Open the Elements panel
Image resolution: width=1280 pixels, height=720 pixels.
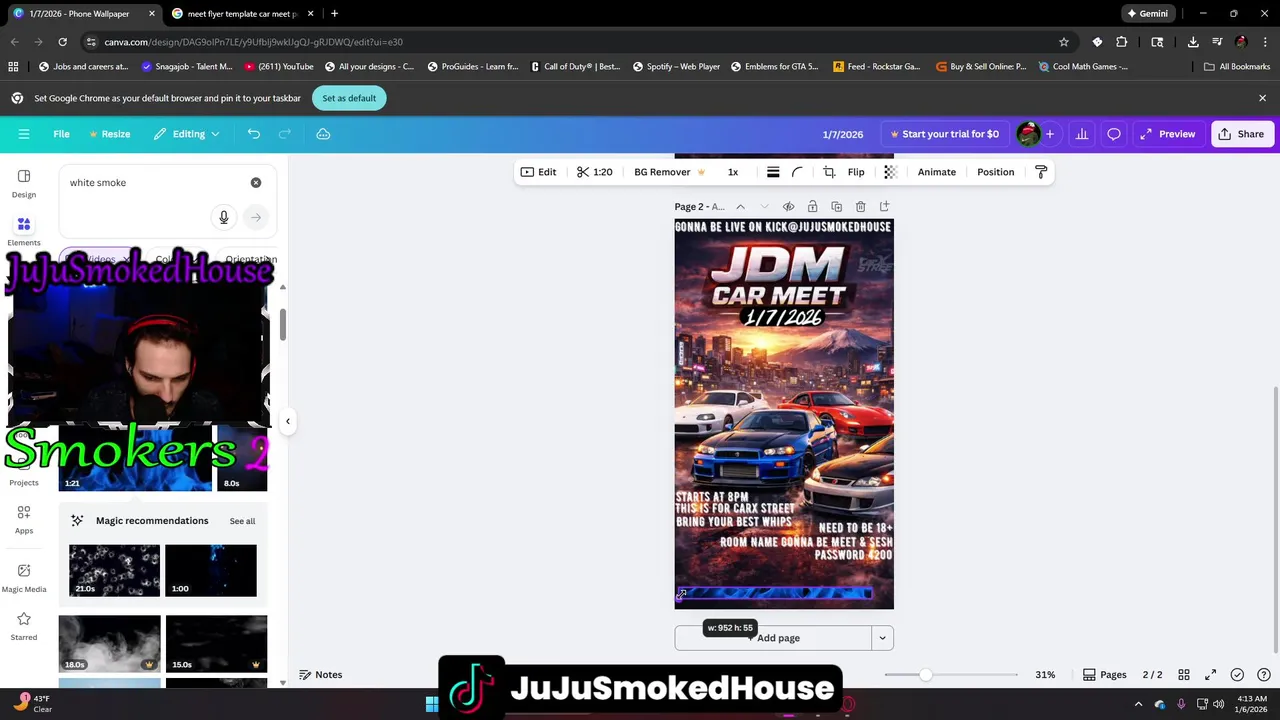[x=24, y=231]
